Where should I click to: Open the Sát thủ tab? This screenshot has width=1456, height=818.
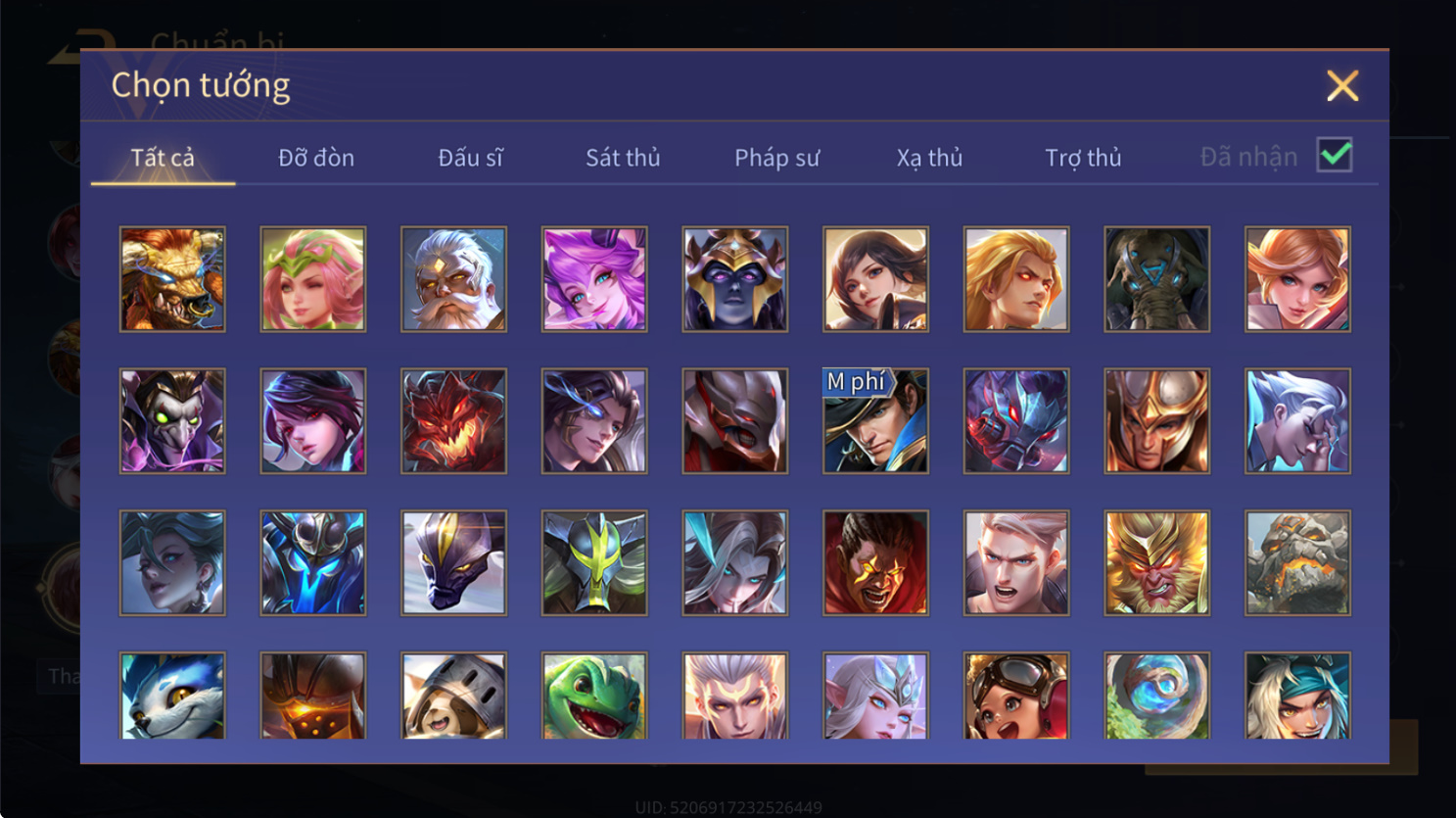pos(623,158)
